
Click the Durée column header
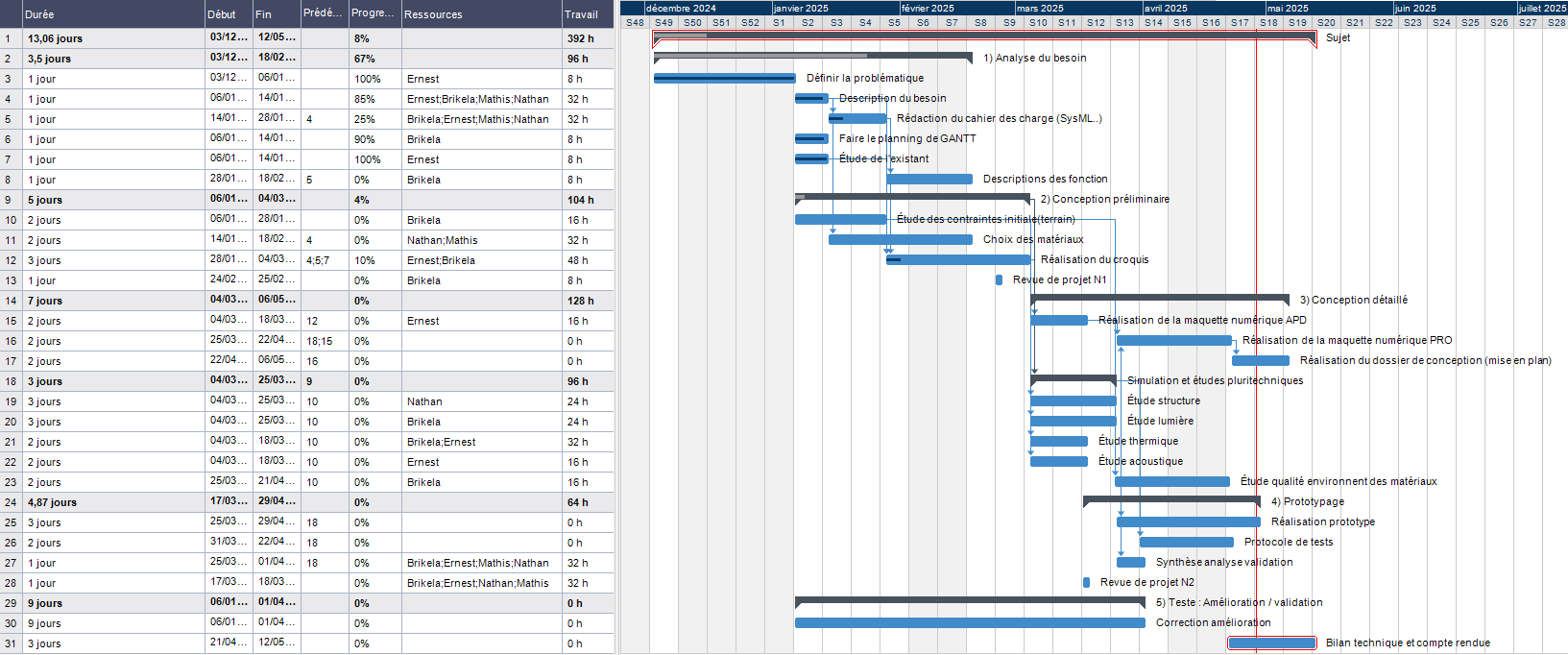[x=112, y=14]
